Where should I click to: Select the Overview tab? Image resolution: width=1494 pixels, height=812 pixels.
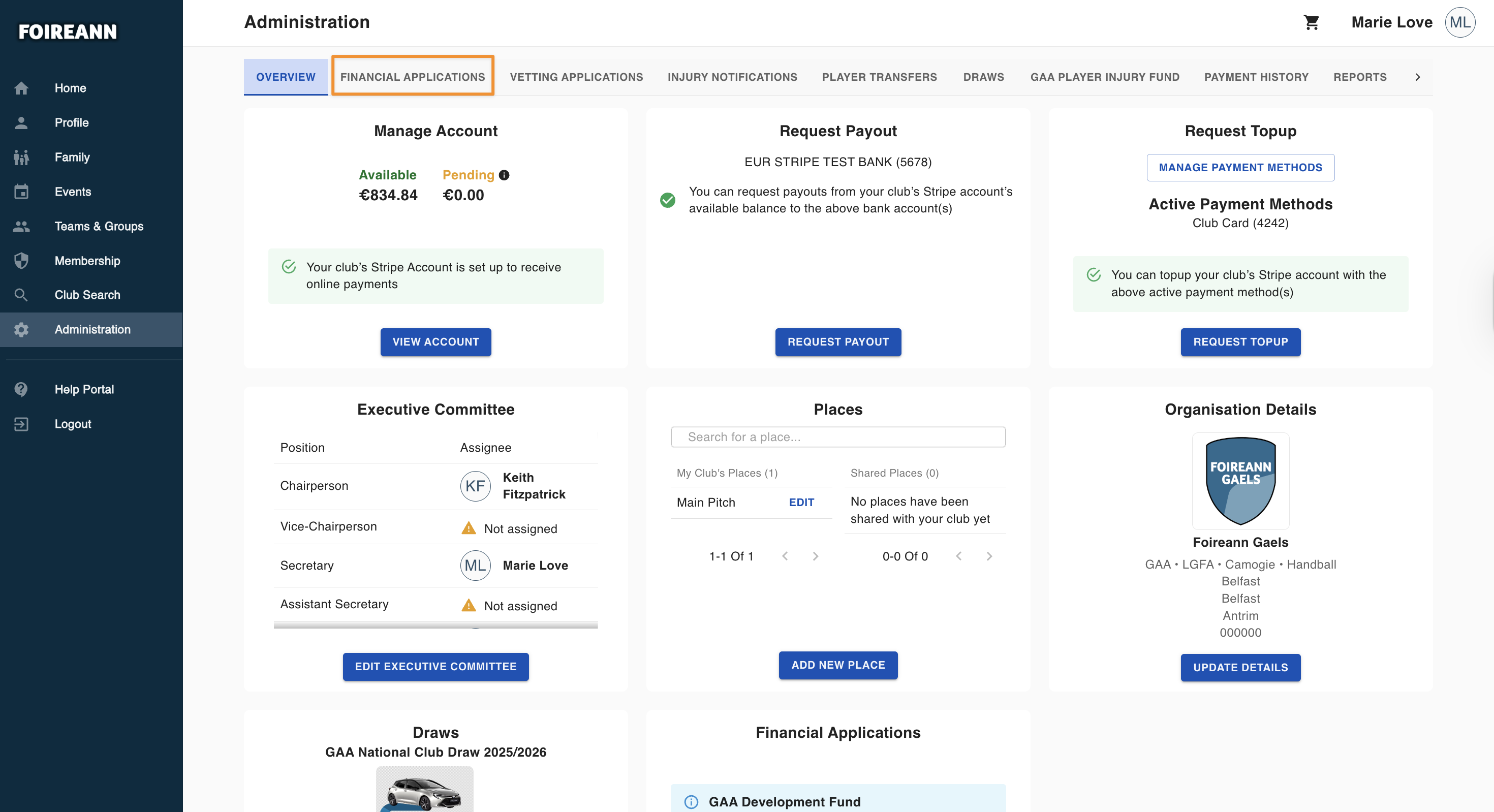(286, 77)
